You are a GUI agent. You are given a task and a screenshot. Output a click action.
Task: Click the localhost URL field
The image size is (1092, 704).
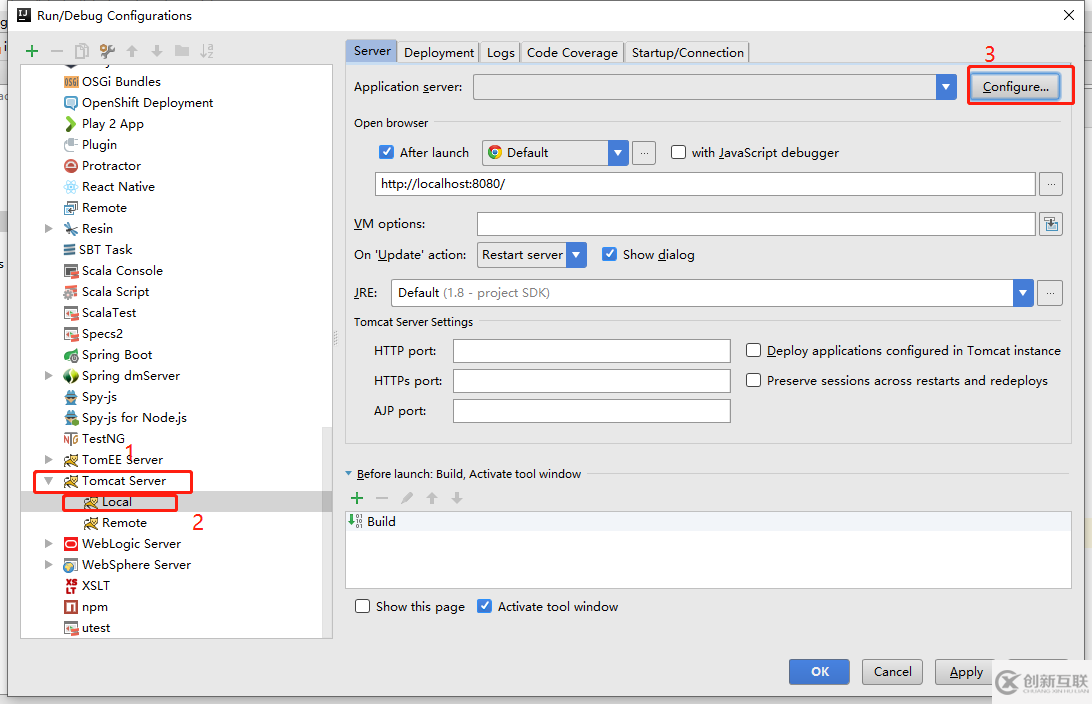[x=705, y=184]
